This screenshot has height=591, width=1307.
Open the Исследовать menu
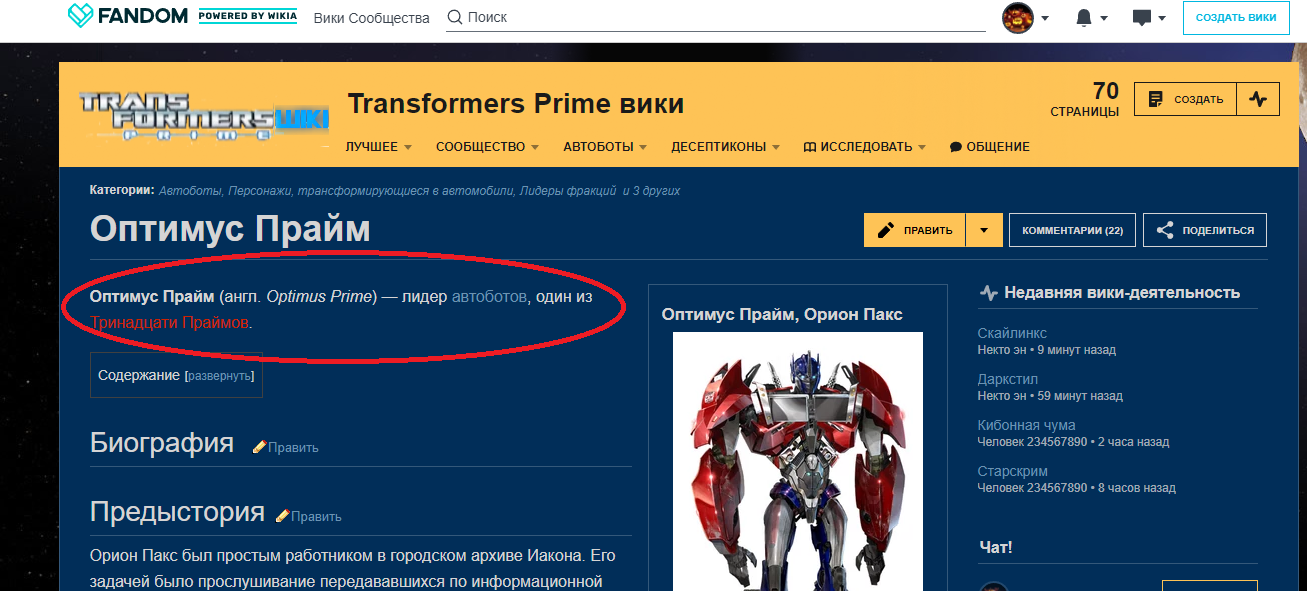click(865, 147)
